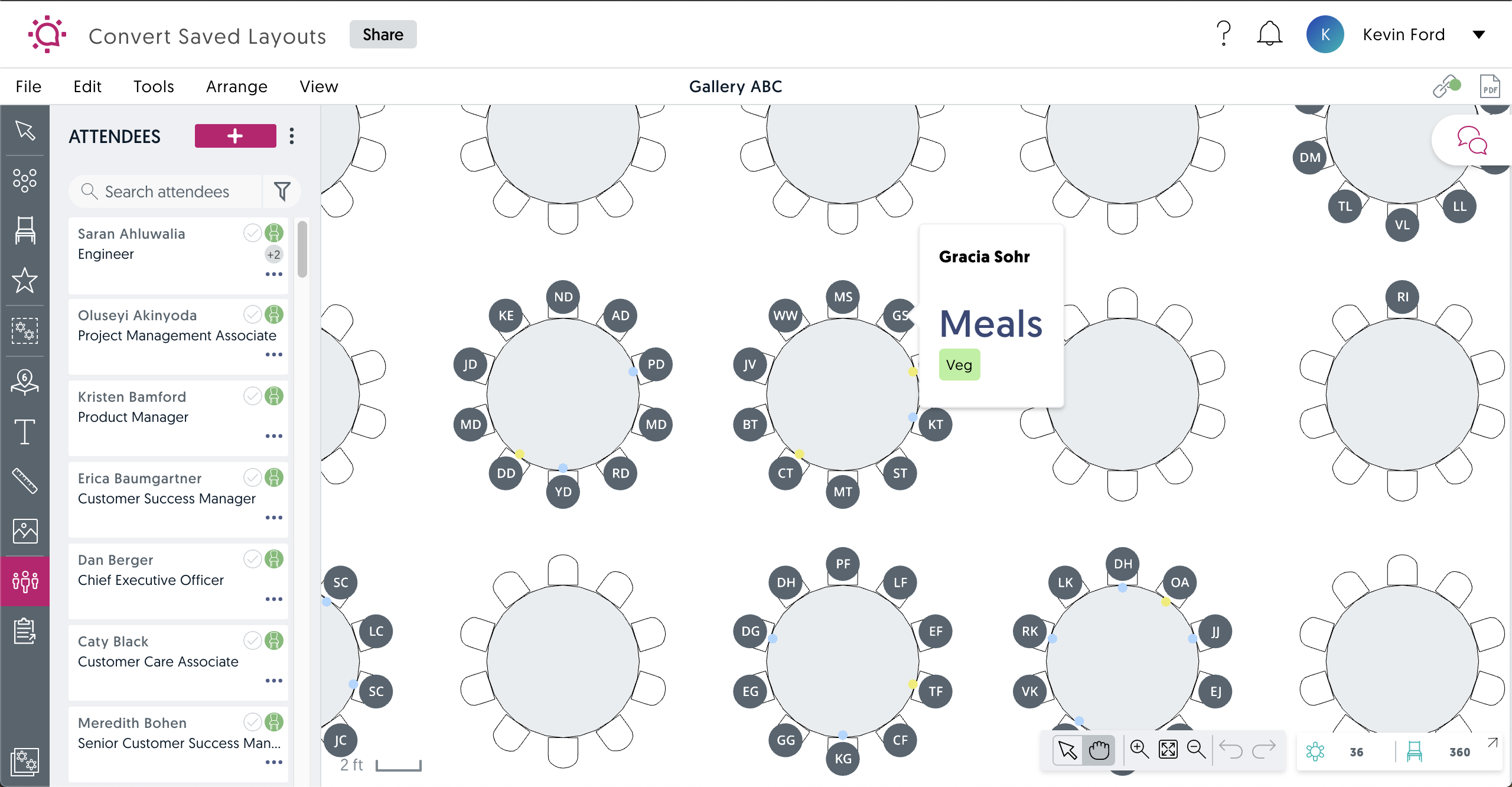The height and width of the screenshot is (787, 1512).
Task: Toggle Kristen Bamford checked-in status
Action: [251, 396]
